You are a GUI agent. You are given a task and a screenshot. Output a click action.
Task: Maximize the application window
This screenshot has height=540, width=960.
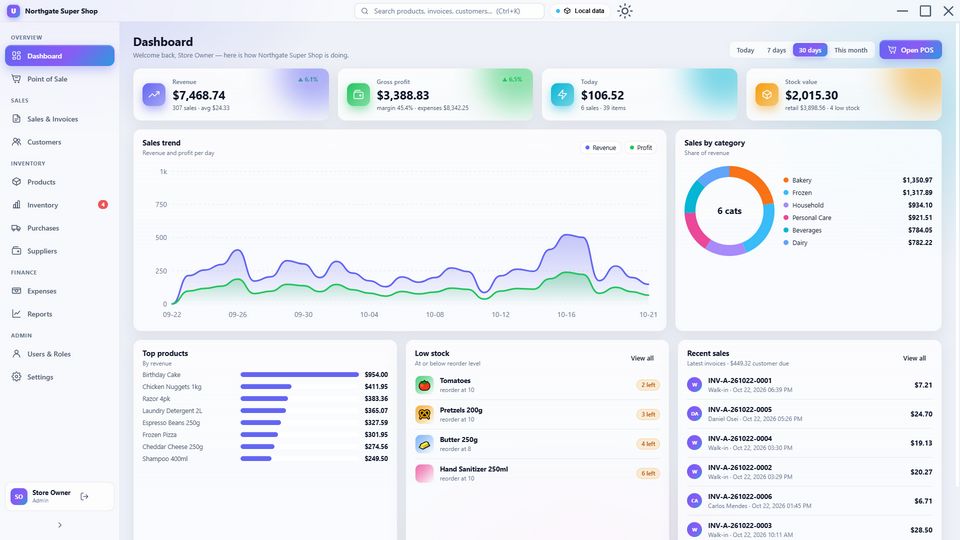point(925,11)
